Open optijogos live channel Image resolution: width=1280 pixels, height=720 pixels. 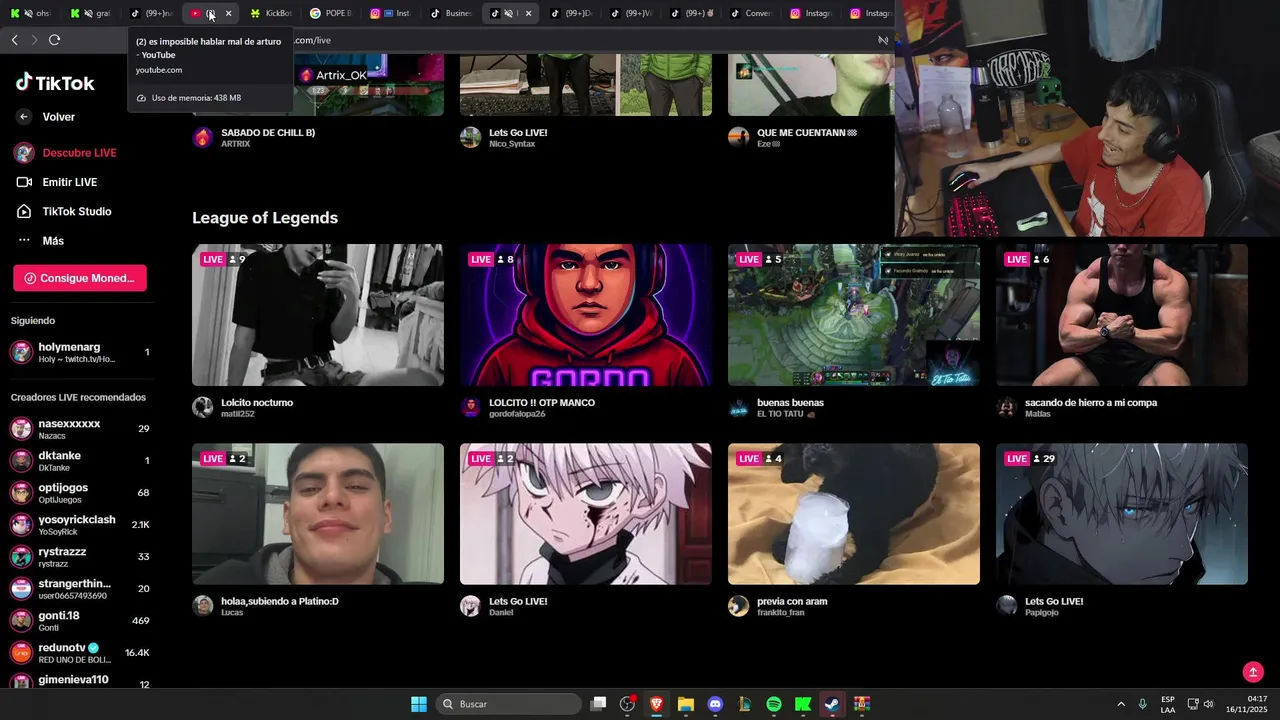(x=80, y=493)
